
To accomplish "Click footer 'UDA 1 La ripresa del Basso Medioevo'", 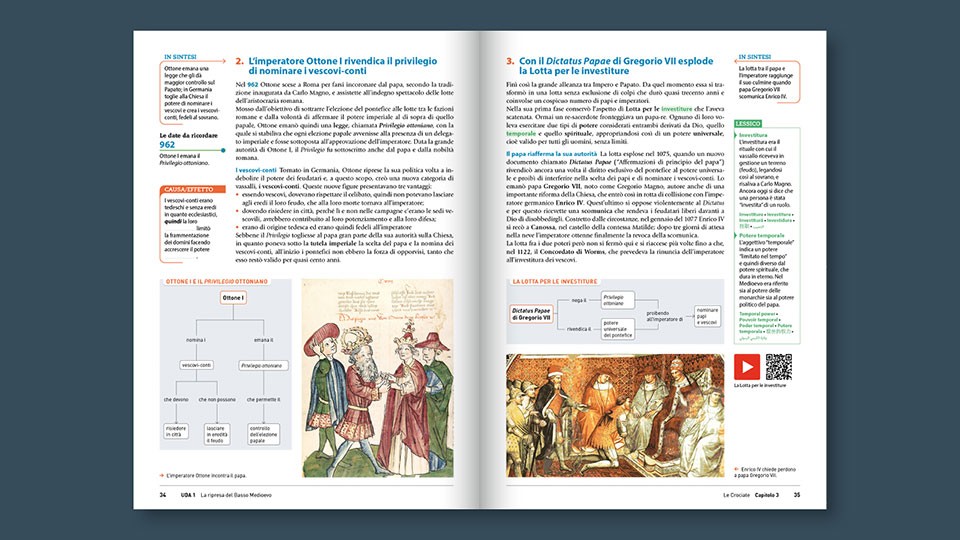I will click(226, 495).
